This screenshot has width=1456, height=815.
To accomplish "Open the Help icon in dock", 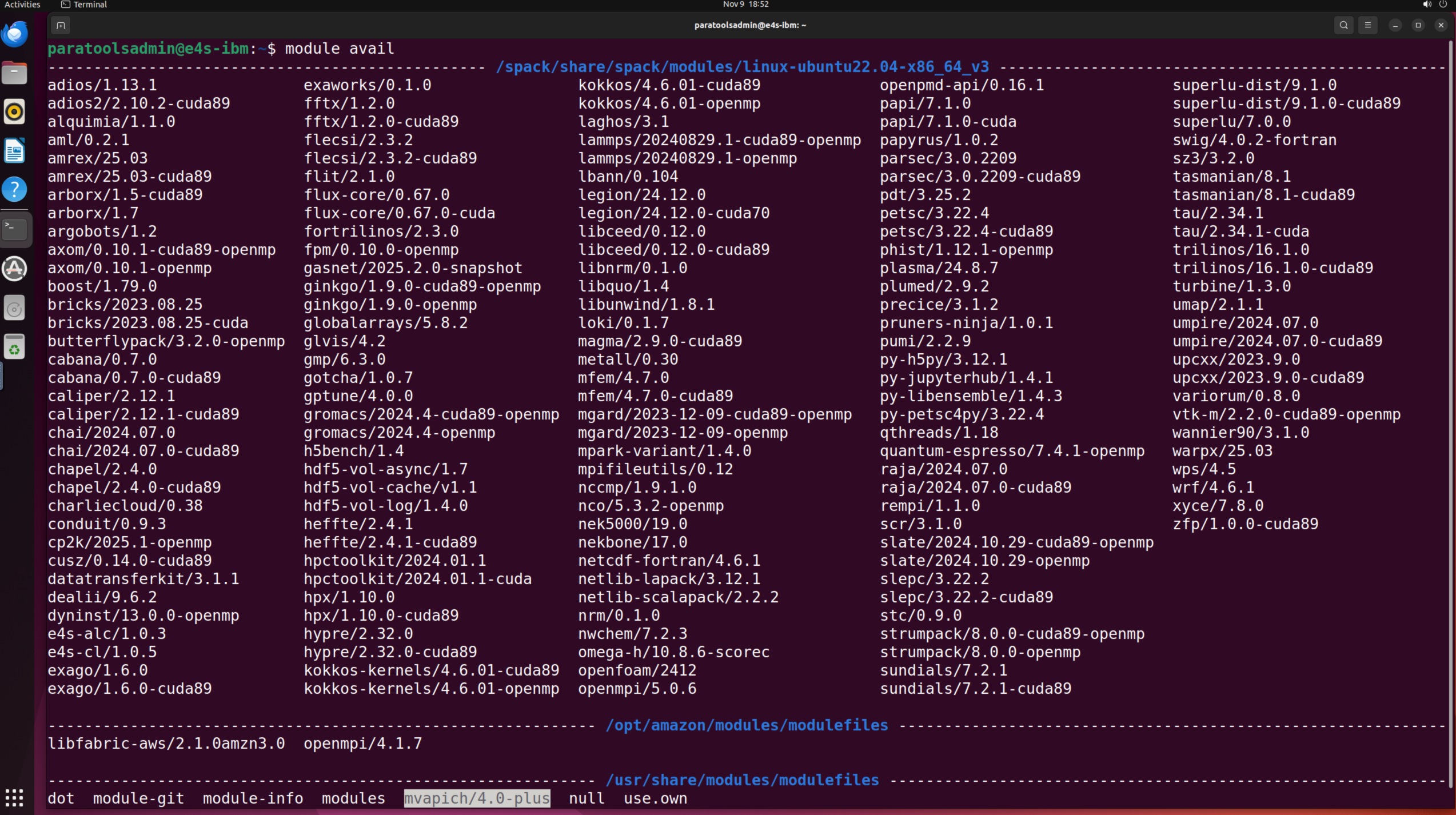I will click(15, 189).
